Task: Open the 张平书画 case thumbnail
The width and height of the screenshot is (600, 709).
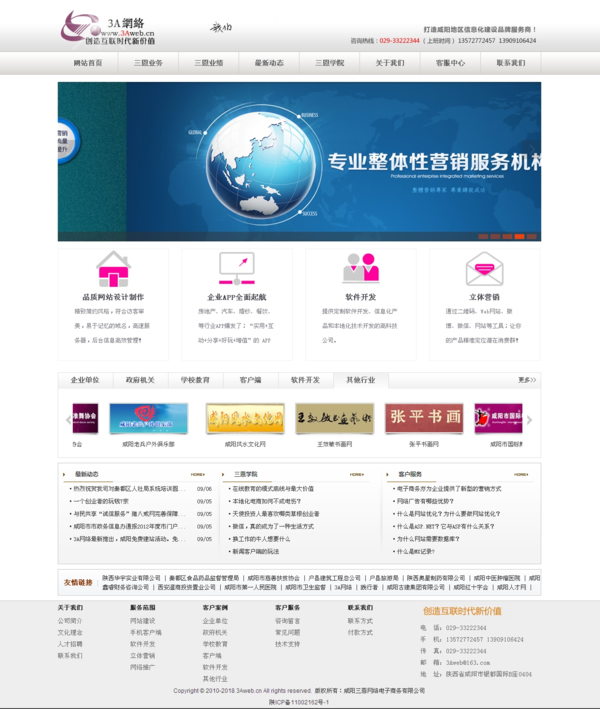Action: click(x=422, y=418)
